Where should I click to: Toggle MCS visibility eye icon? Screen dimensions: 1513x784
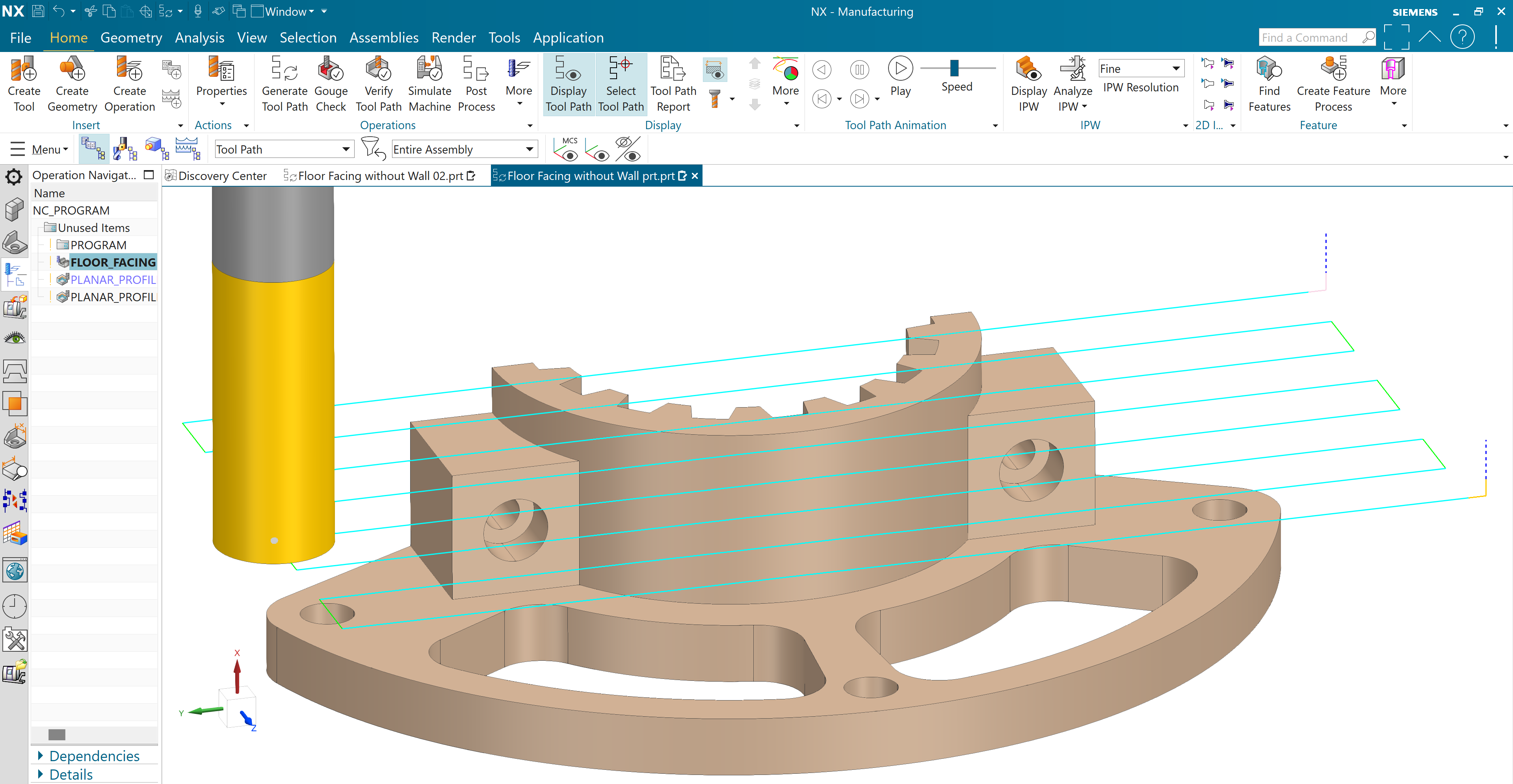tap(566, 149)
